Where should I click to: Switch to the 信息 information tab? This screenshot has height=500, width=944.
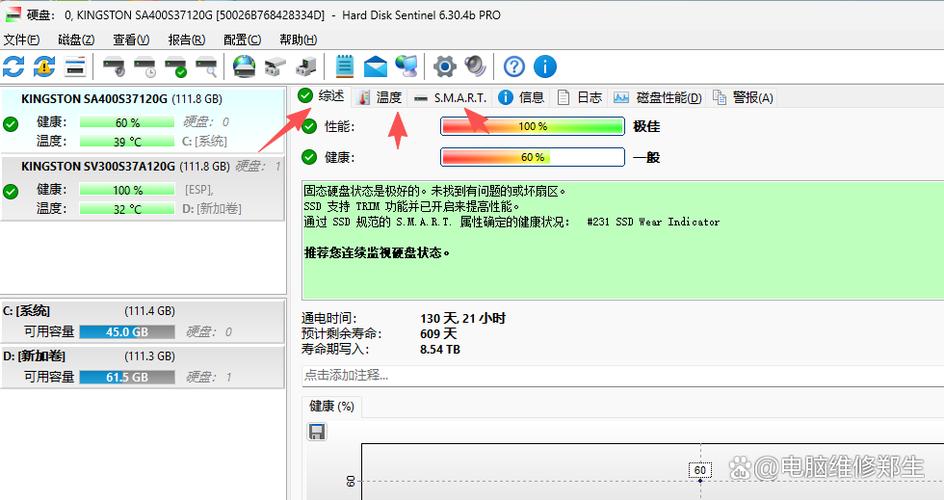pos(521,97)
